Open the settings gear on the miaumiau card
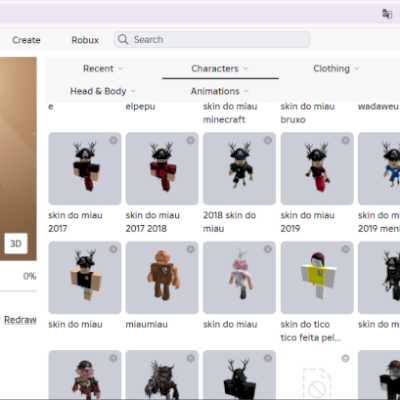This screenshot has height=400, width=400. click(x=191, y=249)
